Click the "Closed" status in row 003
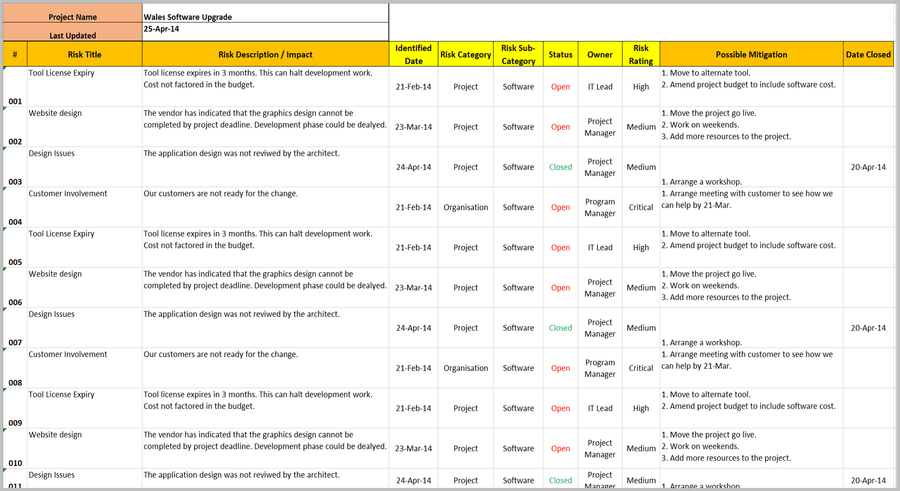 pos(560,167)
